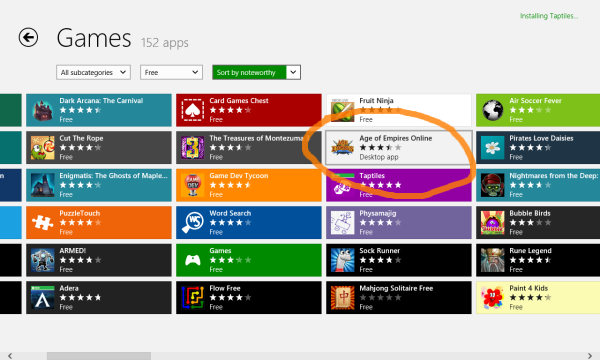Screen dimensions: 600x360
Task: Open the Free price filter dropdown
Action: point(171,72)
